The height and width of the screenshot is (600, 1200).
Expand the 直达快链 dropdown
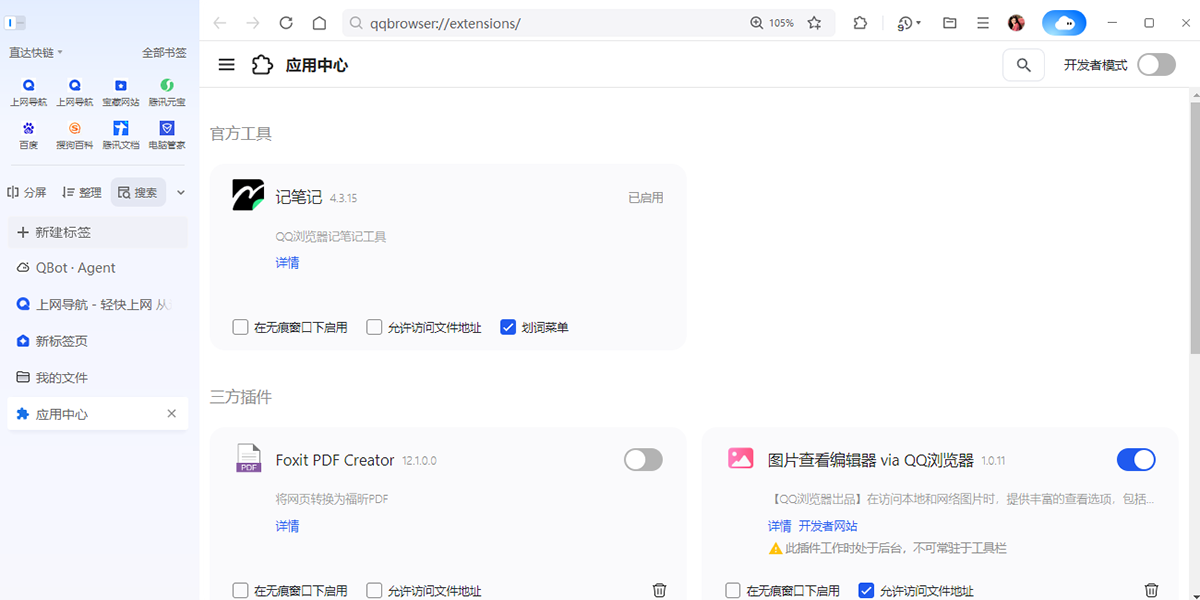pyautogui.click(x=36, y=52)
